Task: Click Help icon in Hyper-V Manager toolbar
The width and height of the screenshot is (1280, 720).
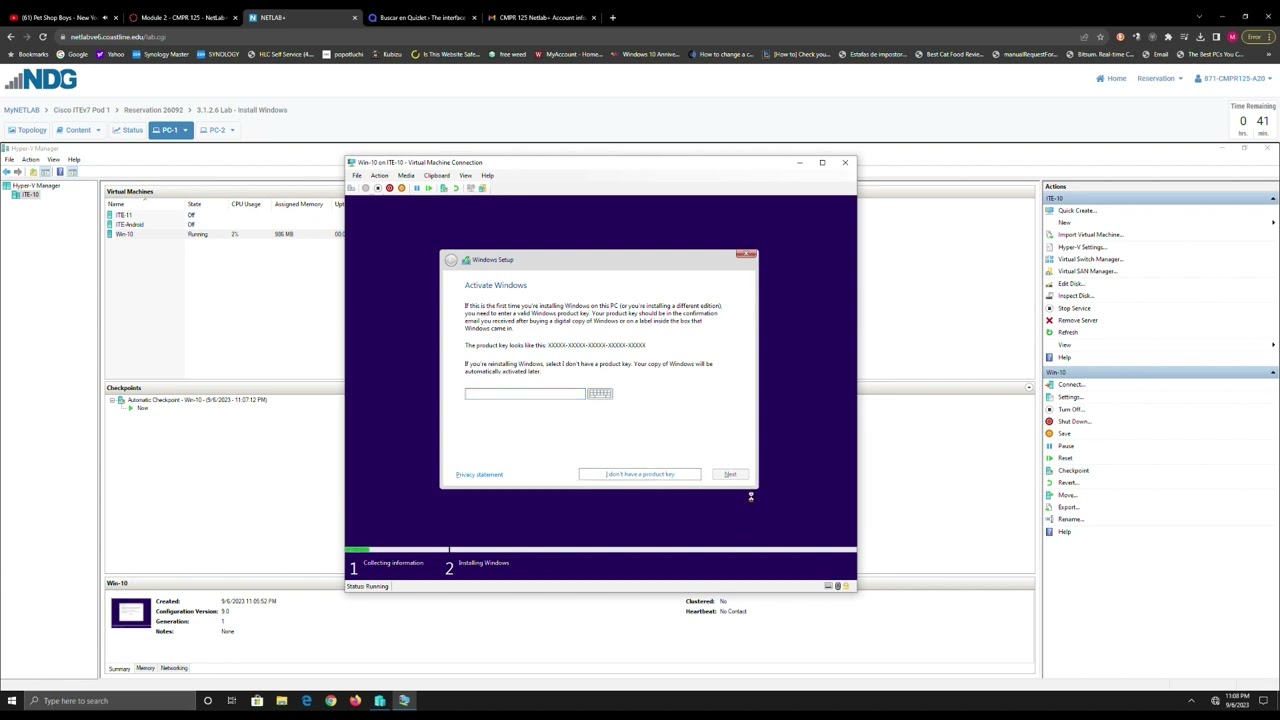Action: pos(59,172)
